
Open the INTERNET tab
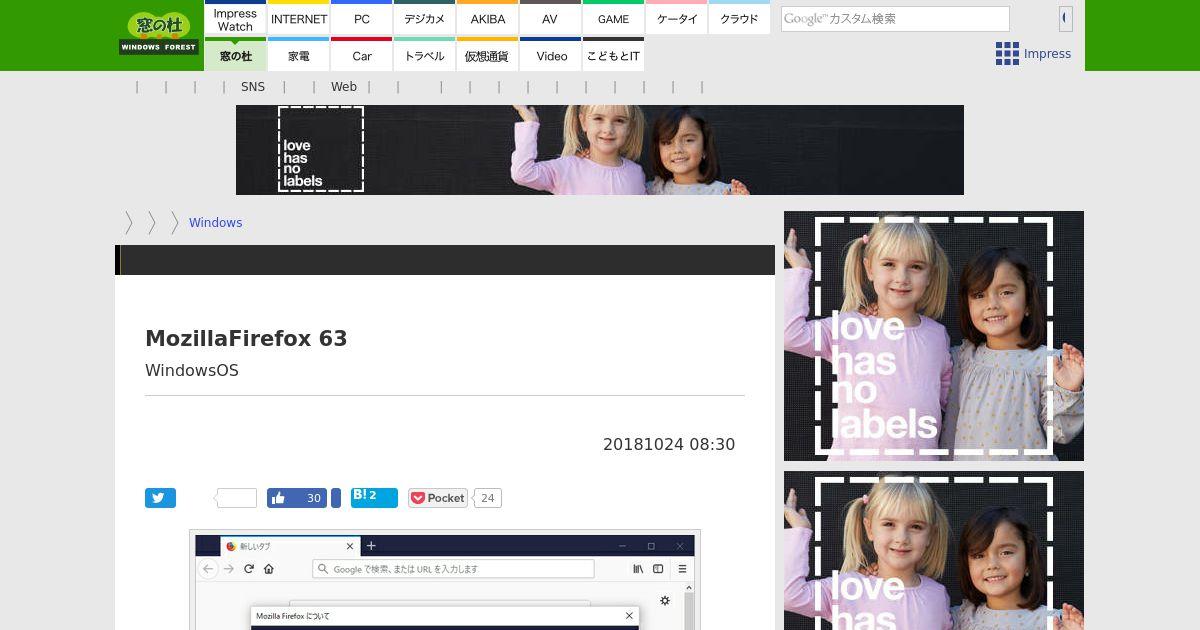tap(299, 19)
